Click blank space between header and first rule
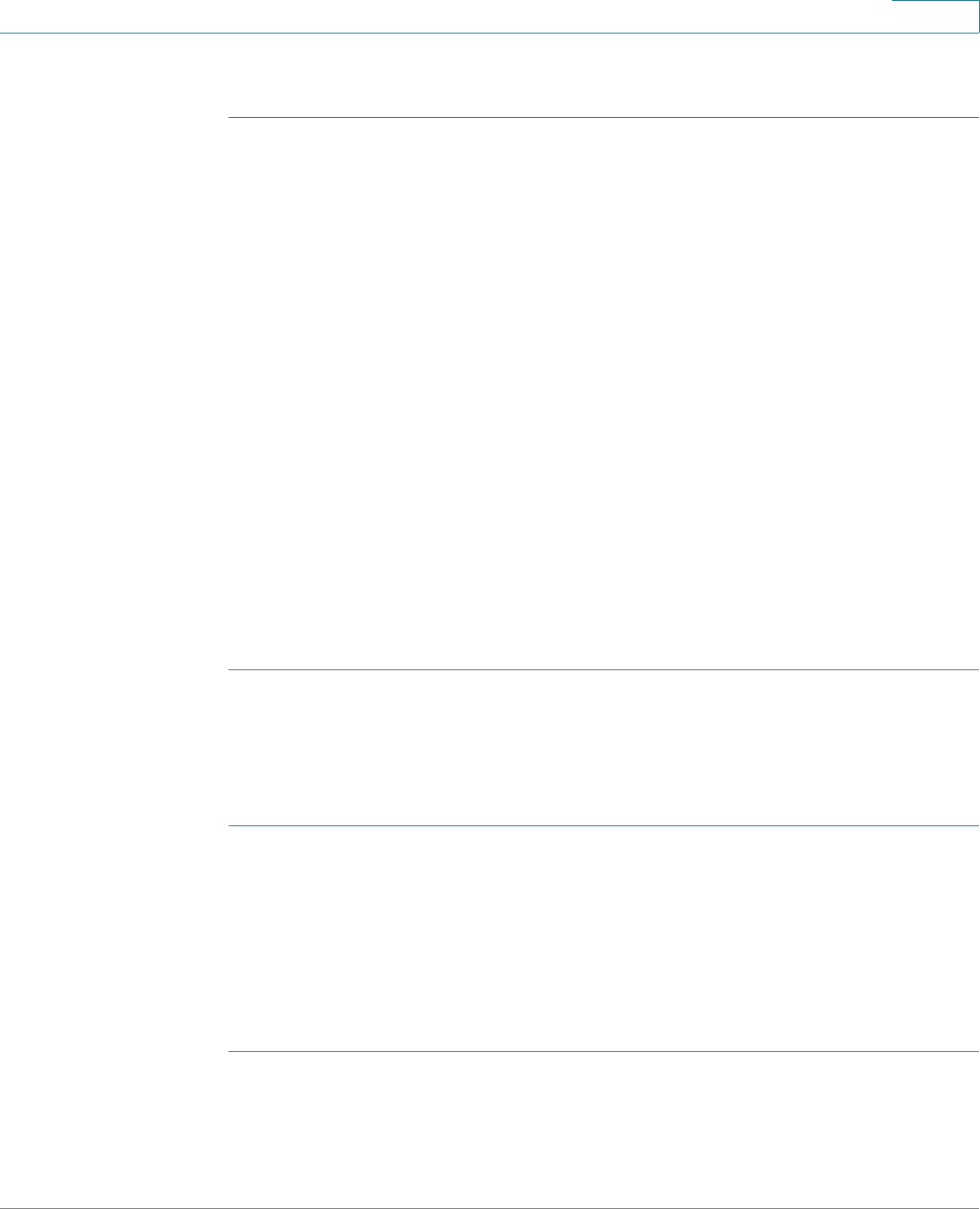Screen dimensions: 980x1209 pyautogui.click(x=603, y=75)
